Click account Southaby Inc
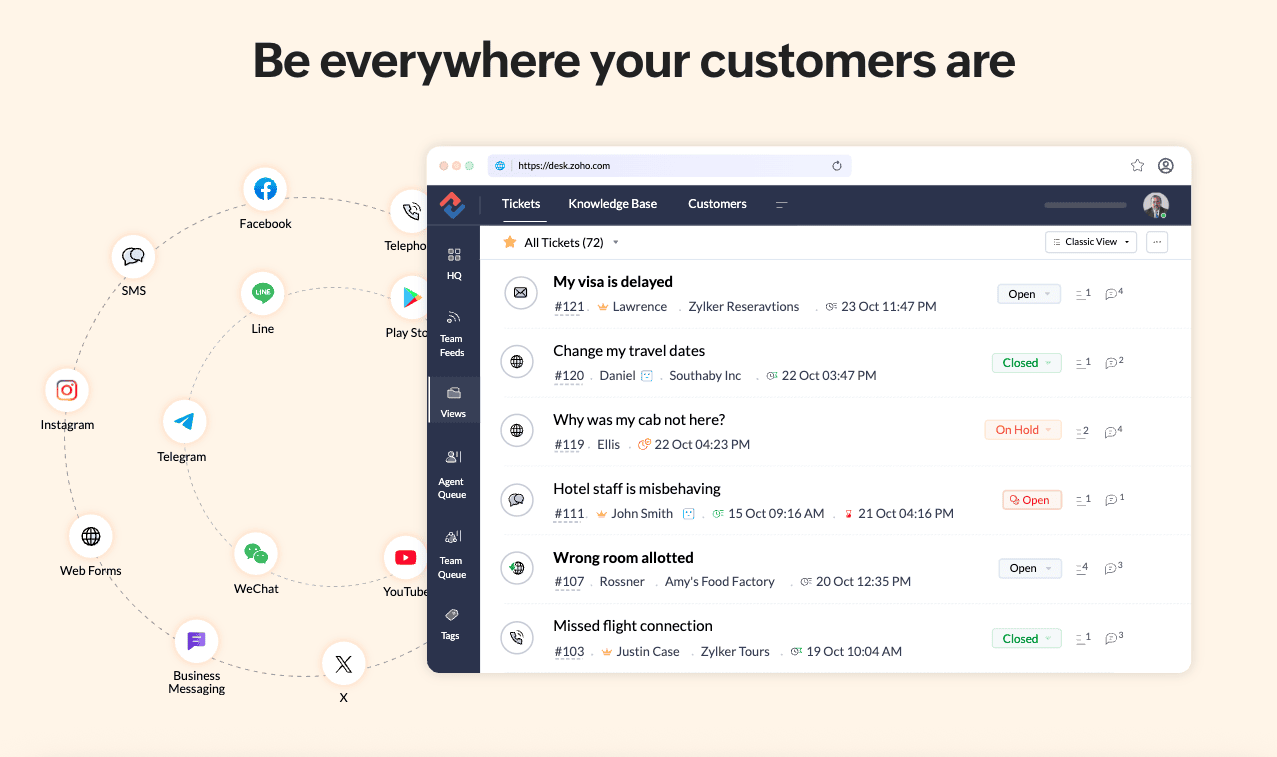This screenshot has height=757, width=1277. (705, 376)
